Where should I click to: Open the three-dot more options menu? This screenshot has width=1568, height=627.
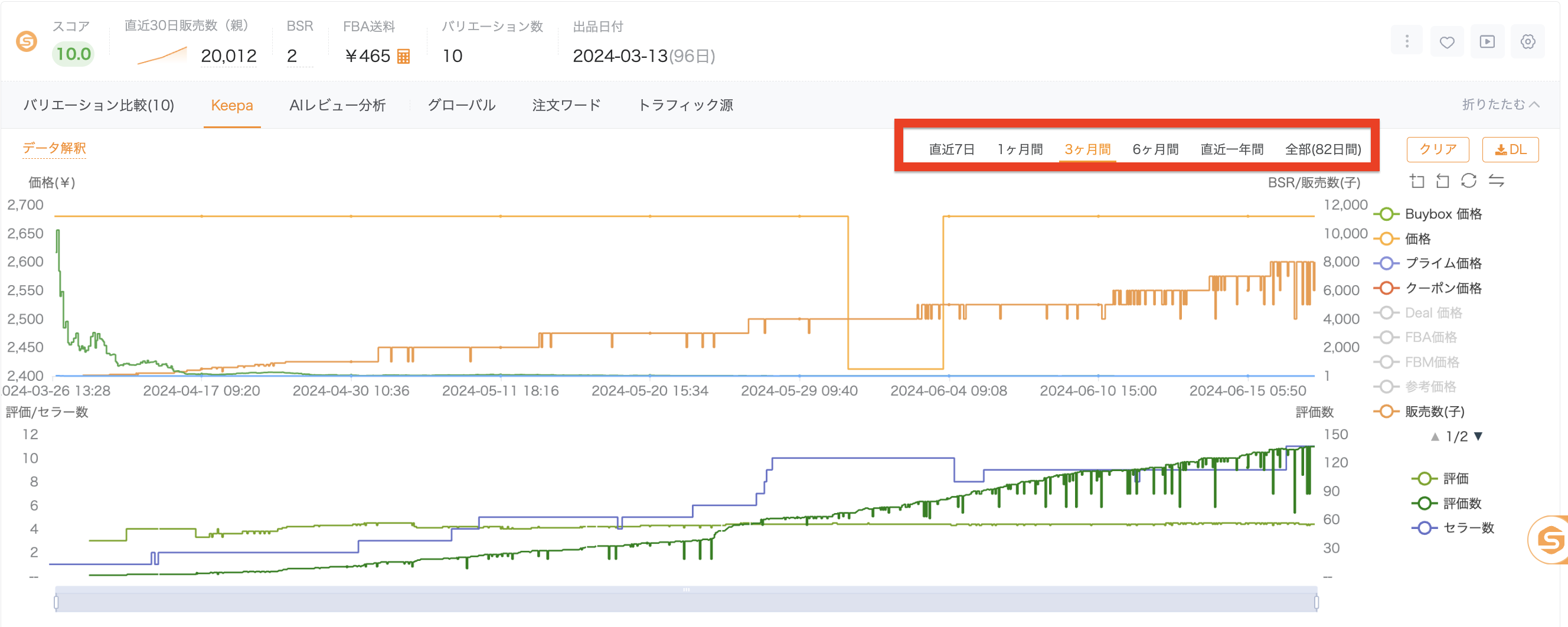point(1407,41)
